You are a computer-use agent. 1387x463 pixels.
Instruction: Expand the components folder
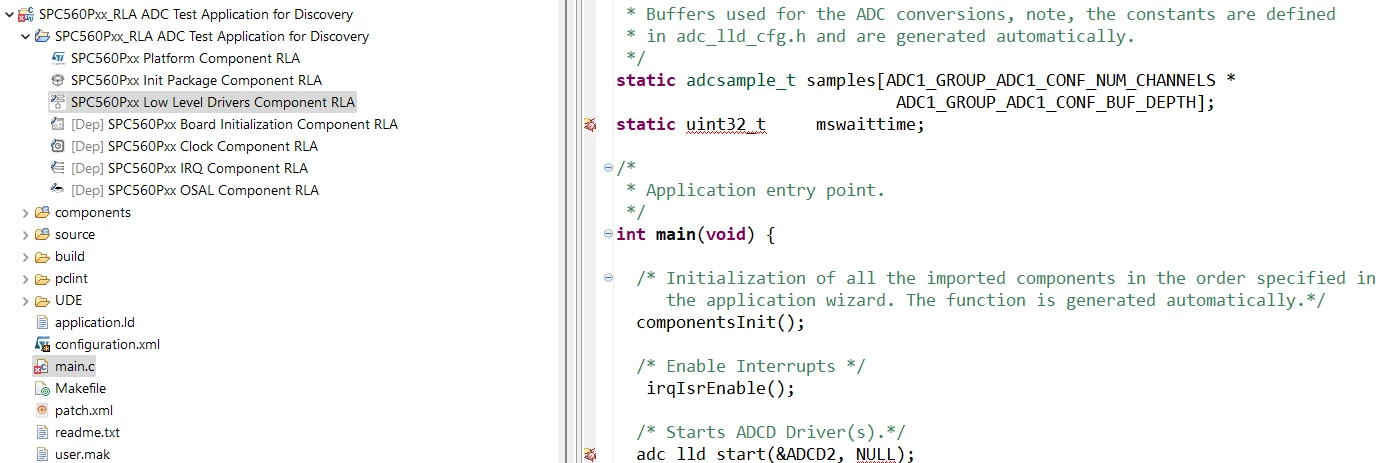click(25, 212)
